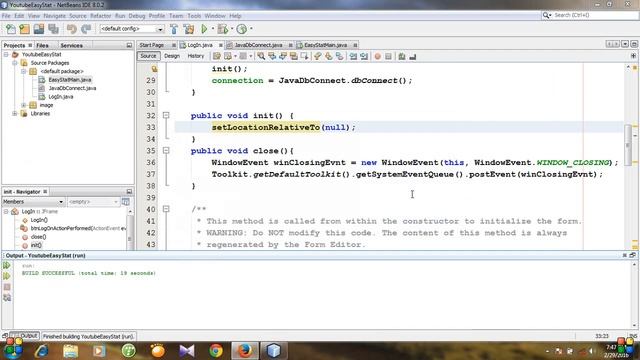Collapse the comment fold at line 40
640x360 pixels.
166,209
